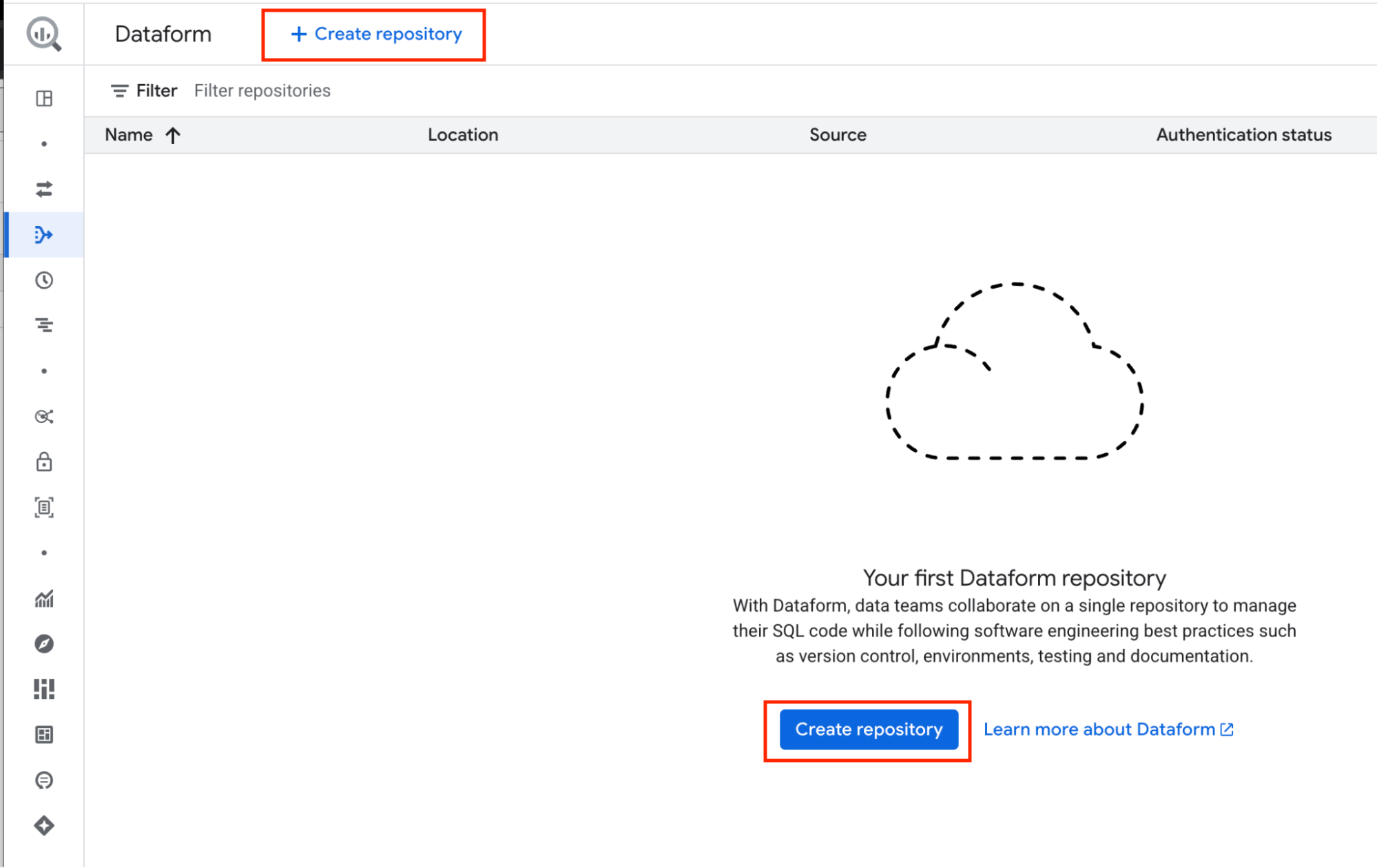Open Learn more about Dataform link

point(1108,730)
